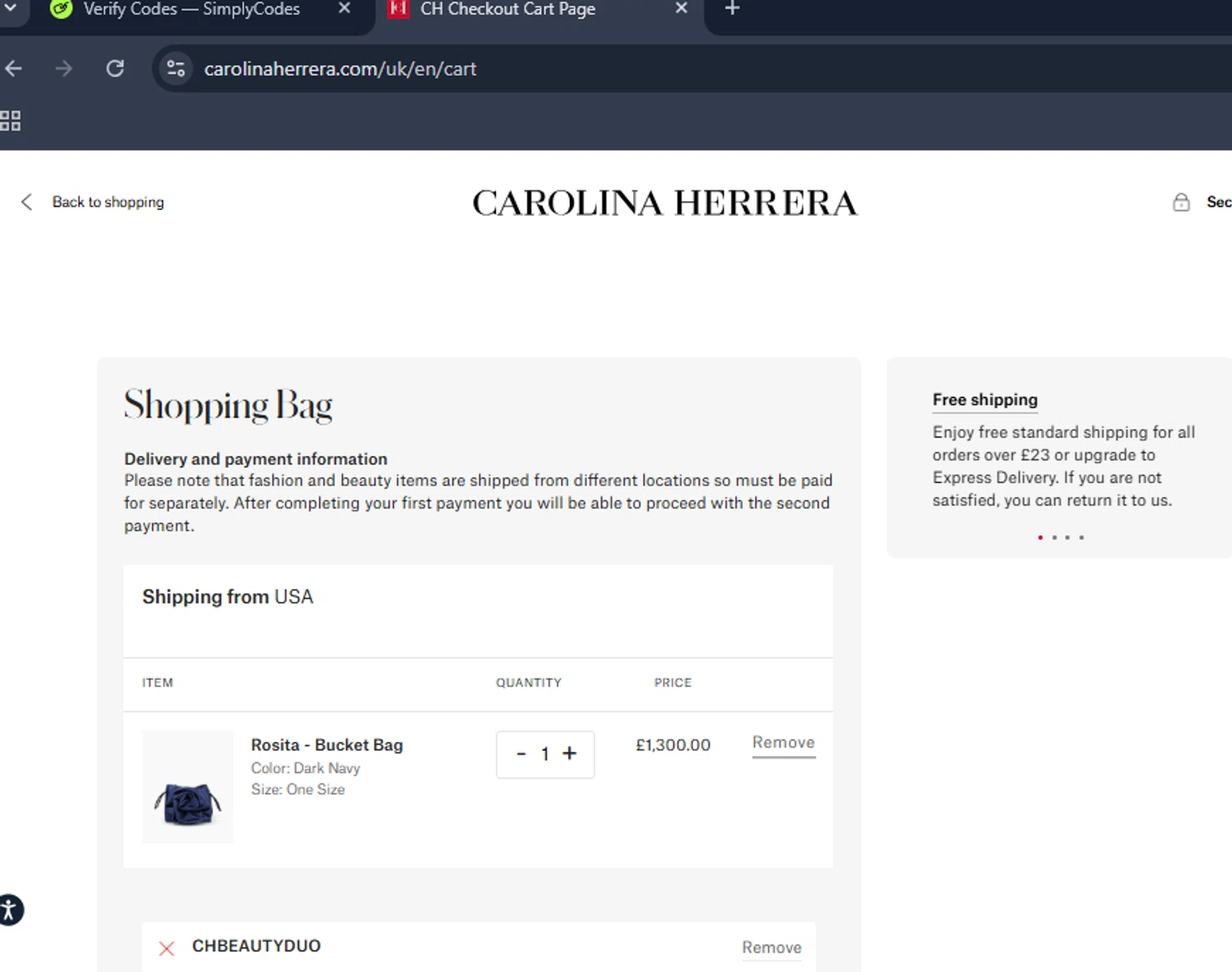The height and width of the screenshot is (972, 1232).
Task: Decrease Rosita Bucket Bag quantity
Action: [x=521, y=754]
